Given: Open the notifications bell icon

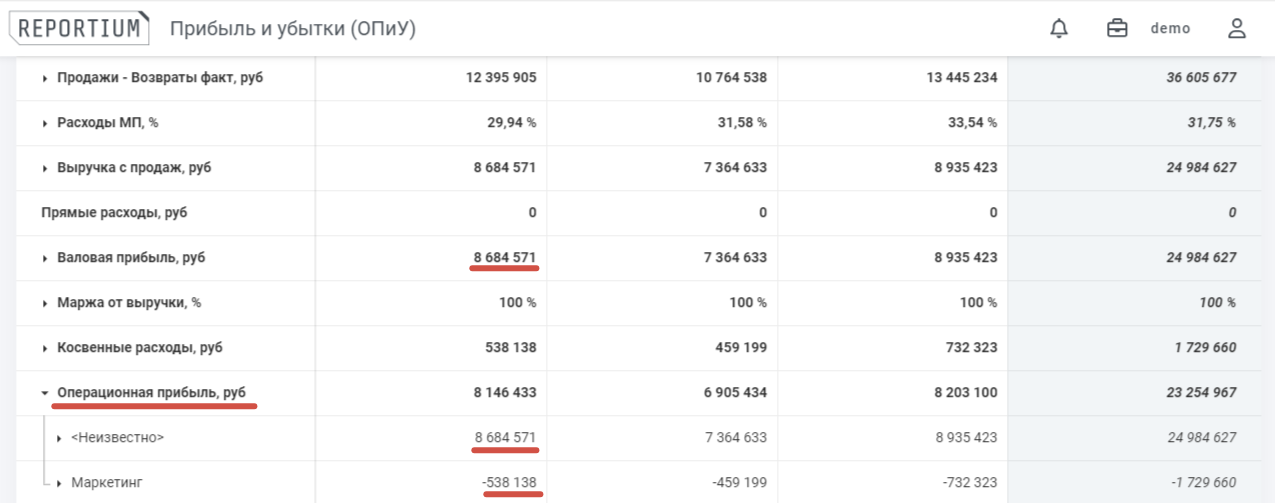Looking at the screenshot, I should [1059, 28].
